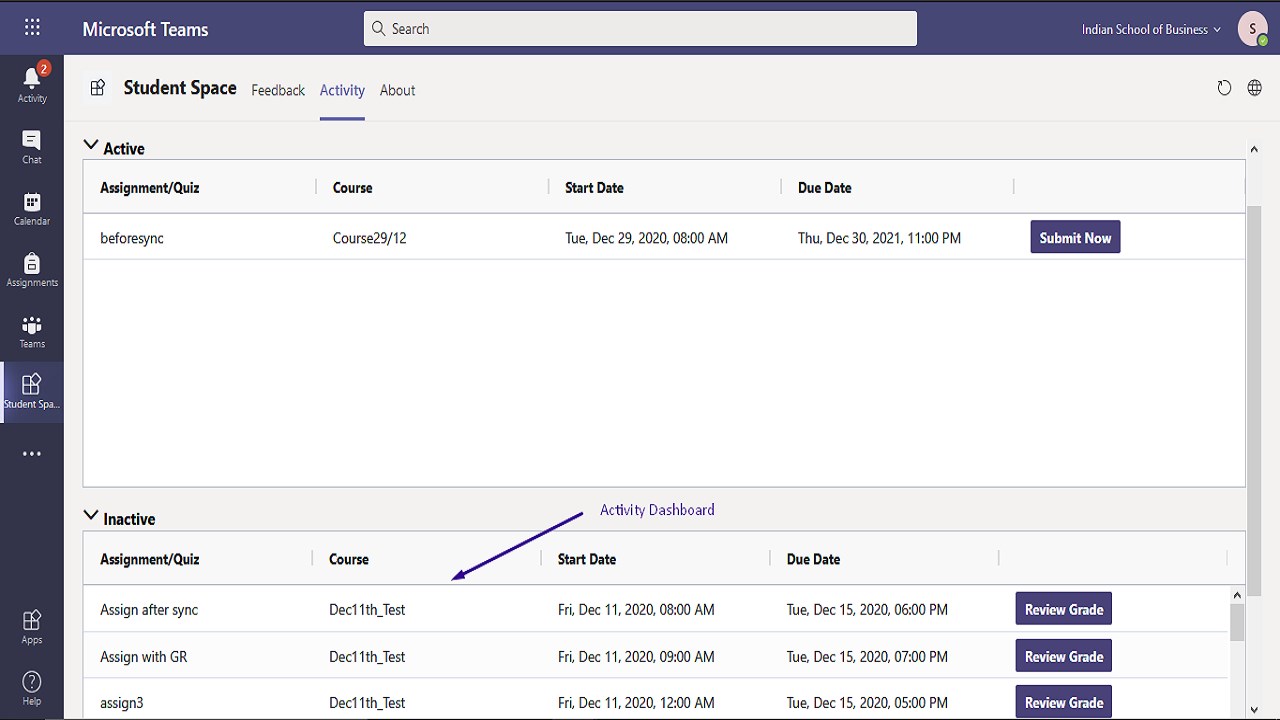Click Fri, Dec 11, 2020, 12:00 AM cell
The width and height of the screenshot is (1280, 720).
(x=636, y=703)
